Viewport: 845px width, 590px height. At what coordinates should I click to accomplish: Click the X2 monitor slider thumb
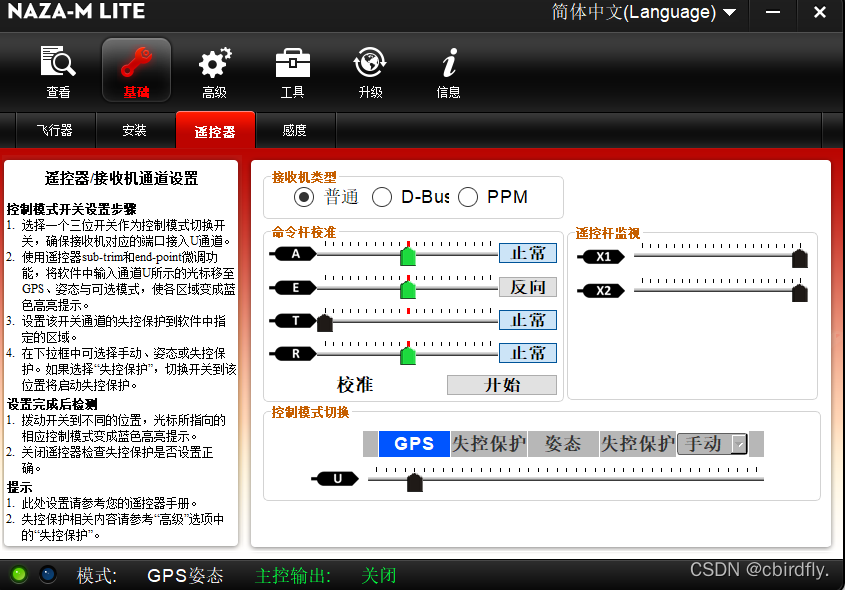point(800,293)
